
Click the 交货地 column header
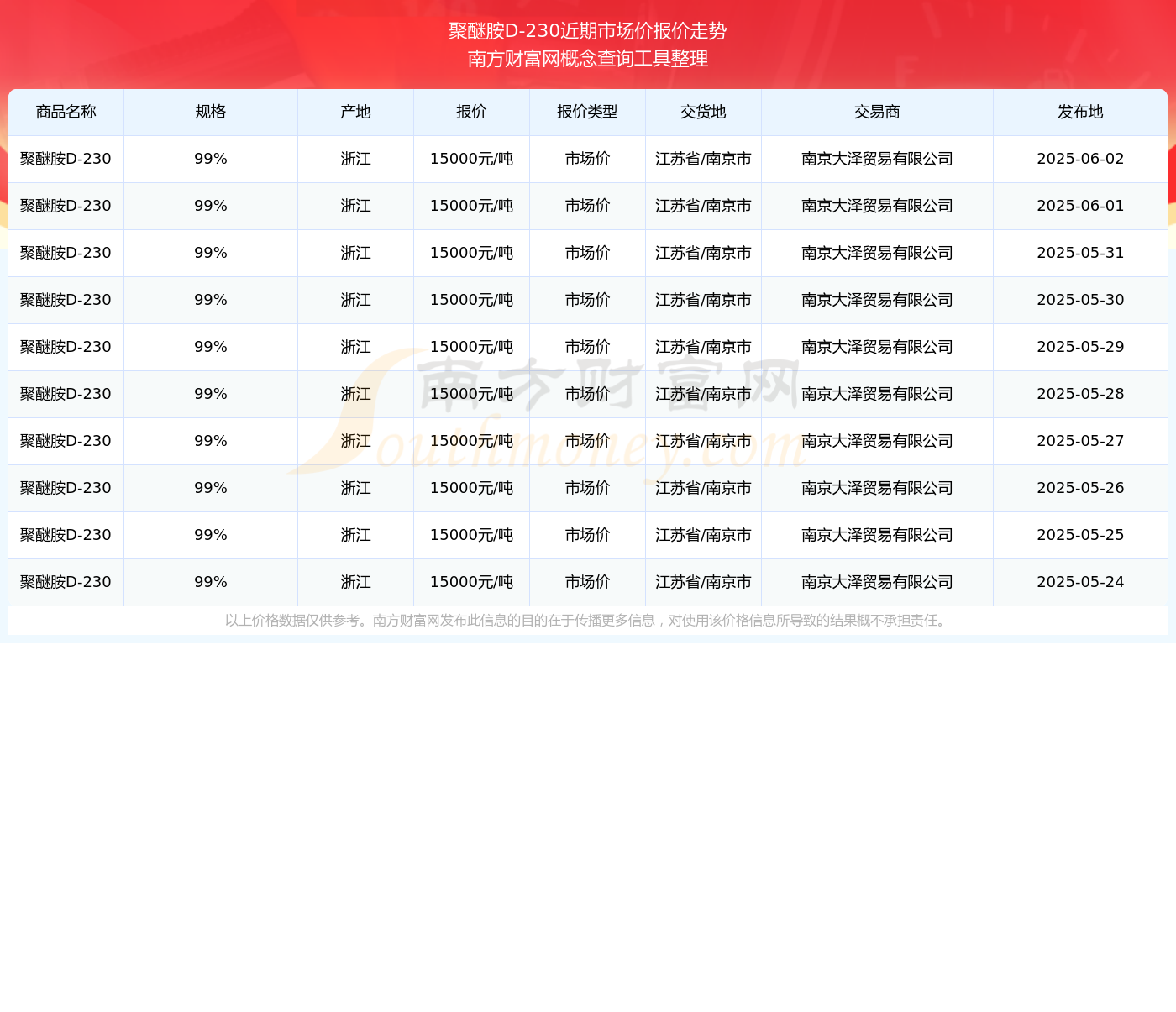click(x=703, y=112)
